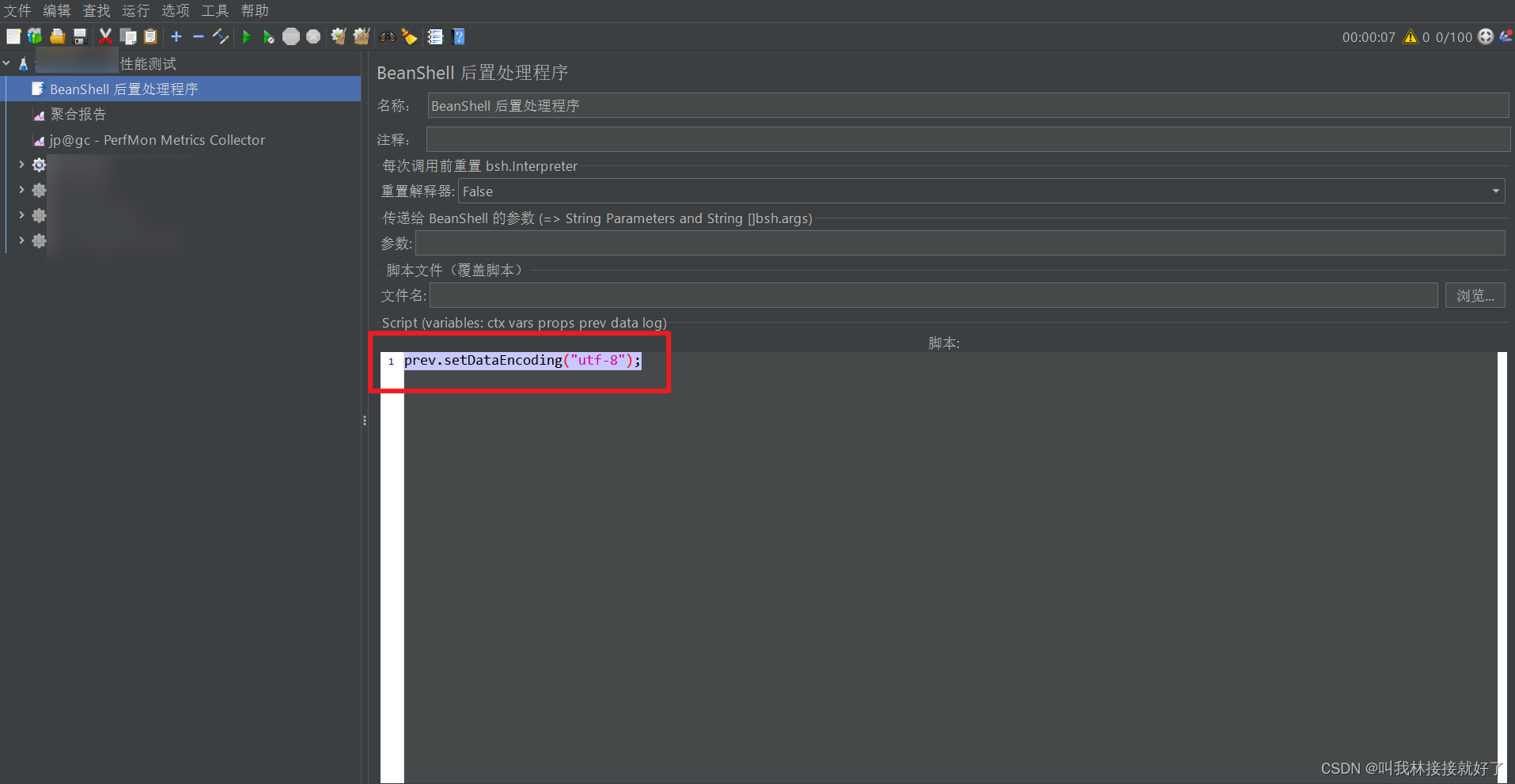Stop the running test
1515x784 pixels.
tap(291, 36)
